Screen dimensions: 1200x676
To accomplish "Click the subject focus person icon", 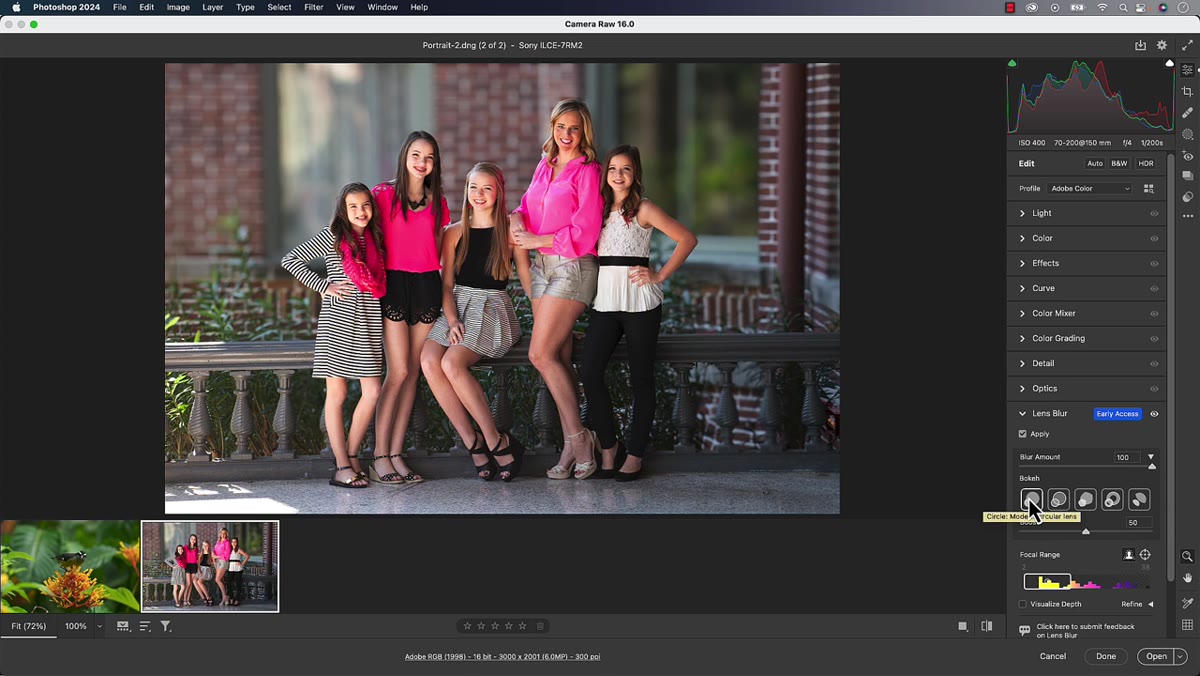I will click(x=1128, y=555).
